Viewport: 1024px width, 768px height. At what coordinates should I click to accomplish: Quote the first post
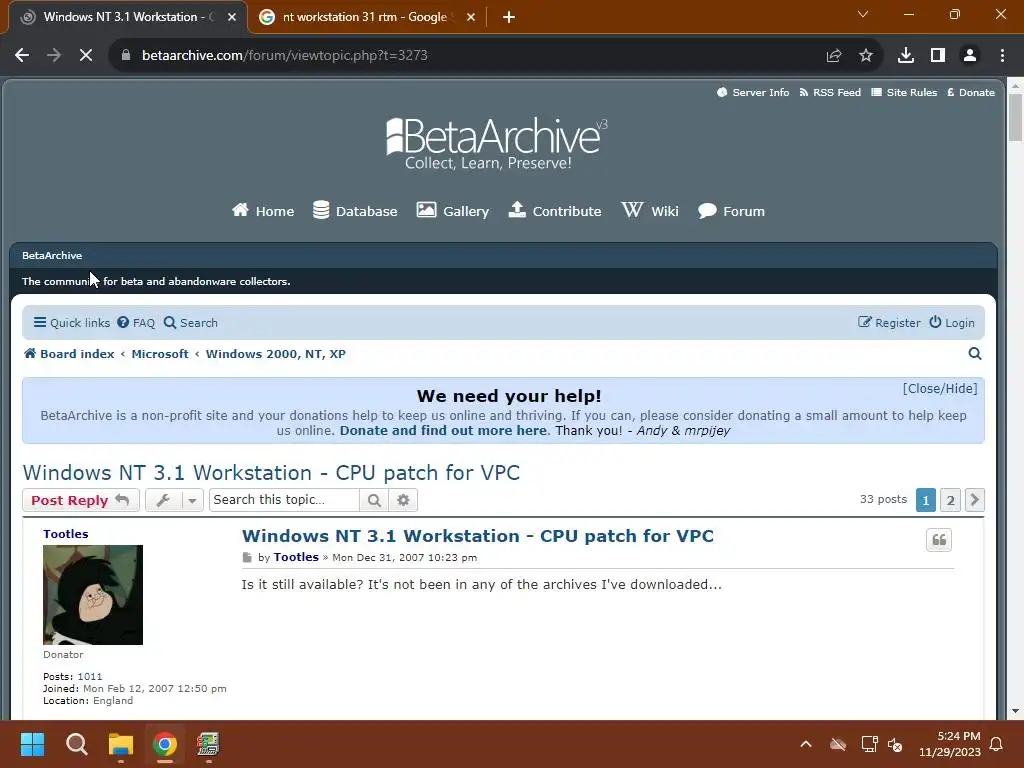(939, 540)
